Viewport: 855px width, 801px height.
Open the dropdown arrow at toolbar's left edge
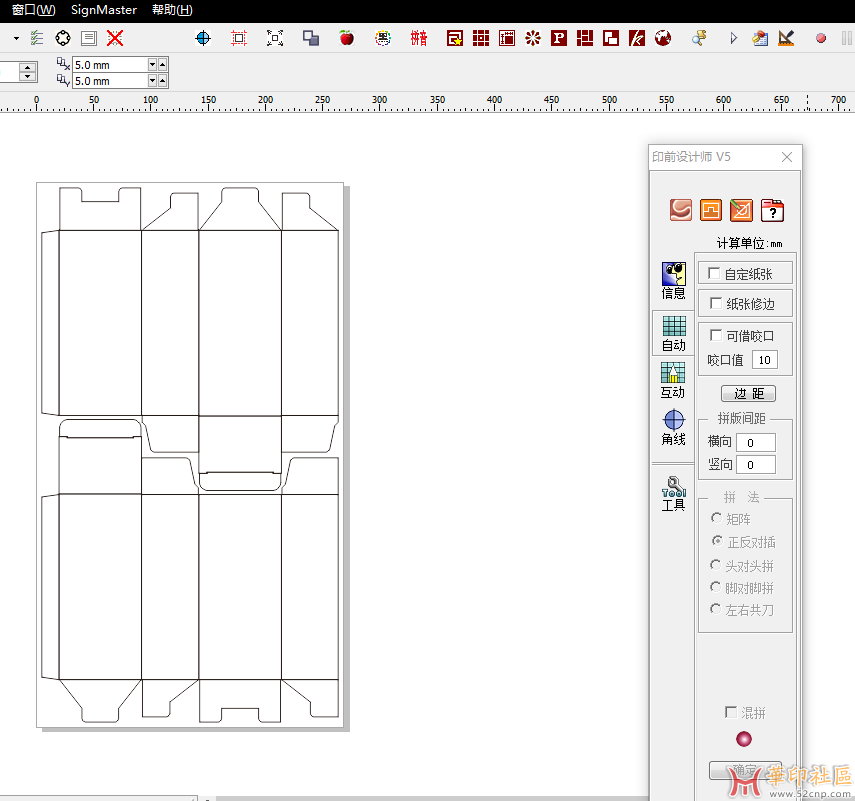tap(16, 38)
